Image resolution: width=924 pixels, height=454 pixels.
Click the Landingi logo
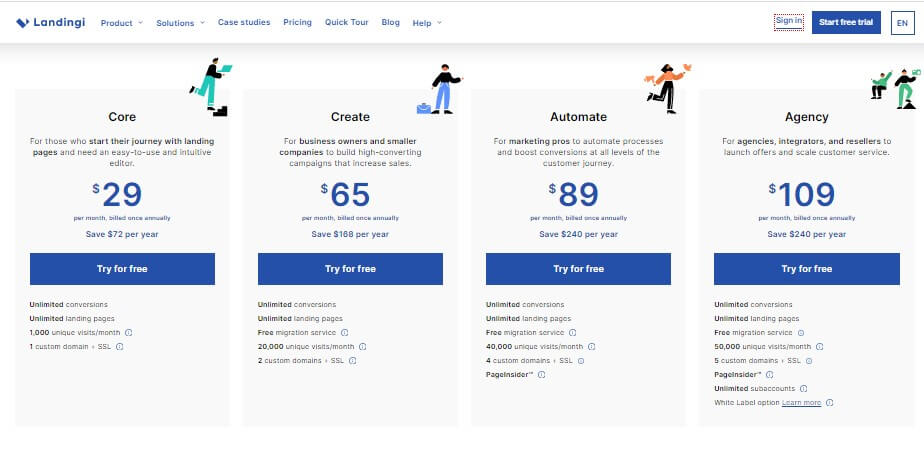click(x=51, y=22)
